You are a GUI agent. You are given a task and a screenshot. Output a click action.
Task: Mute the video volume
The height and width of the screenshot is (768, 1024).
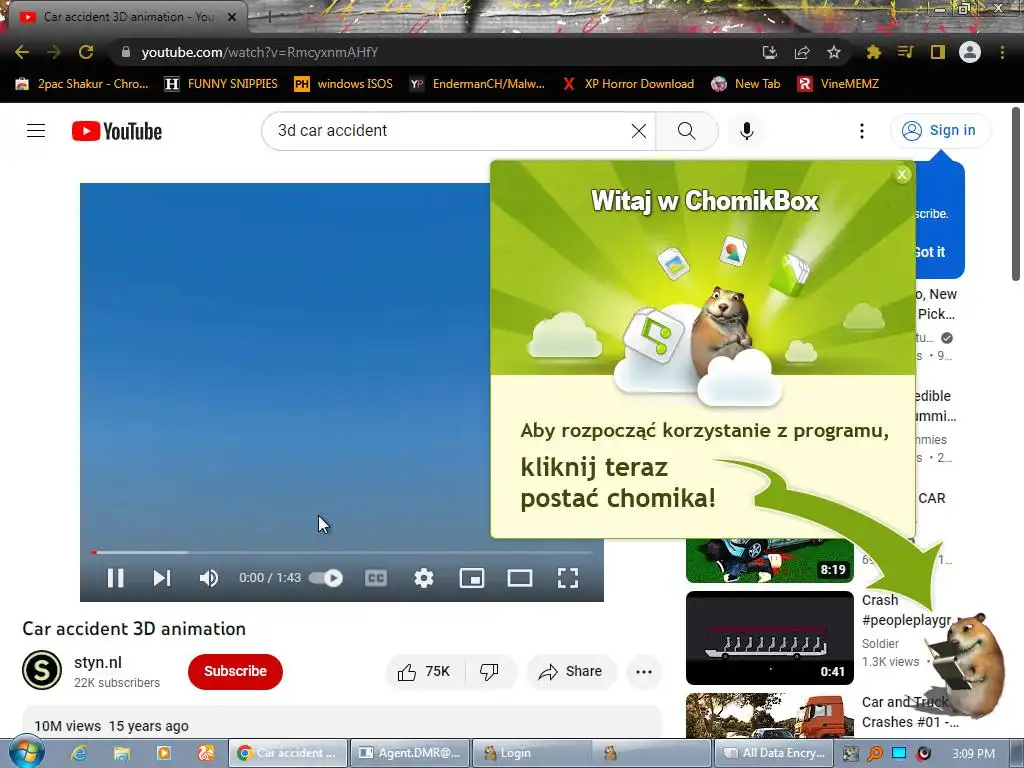208,578
